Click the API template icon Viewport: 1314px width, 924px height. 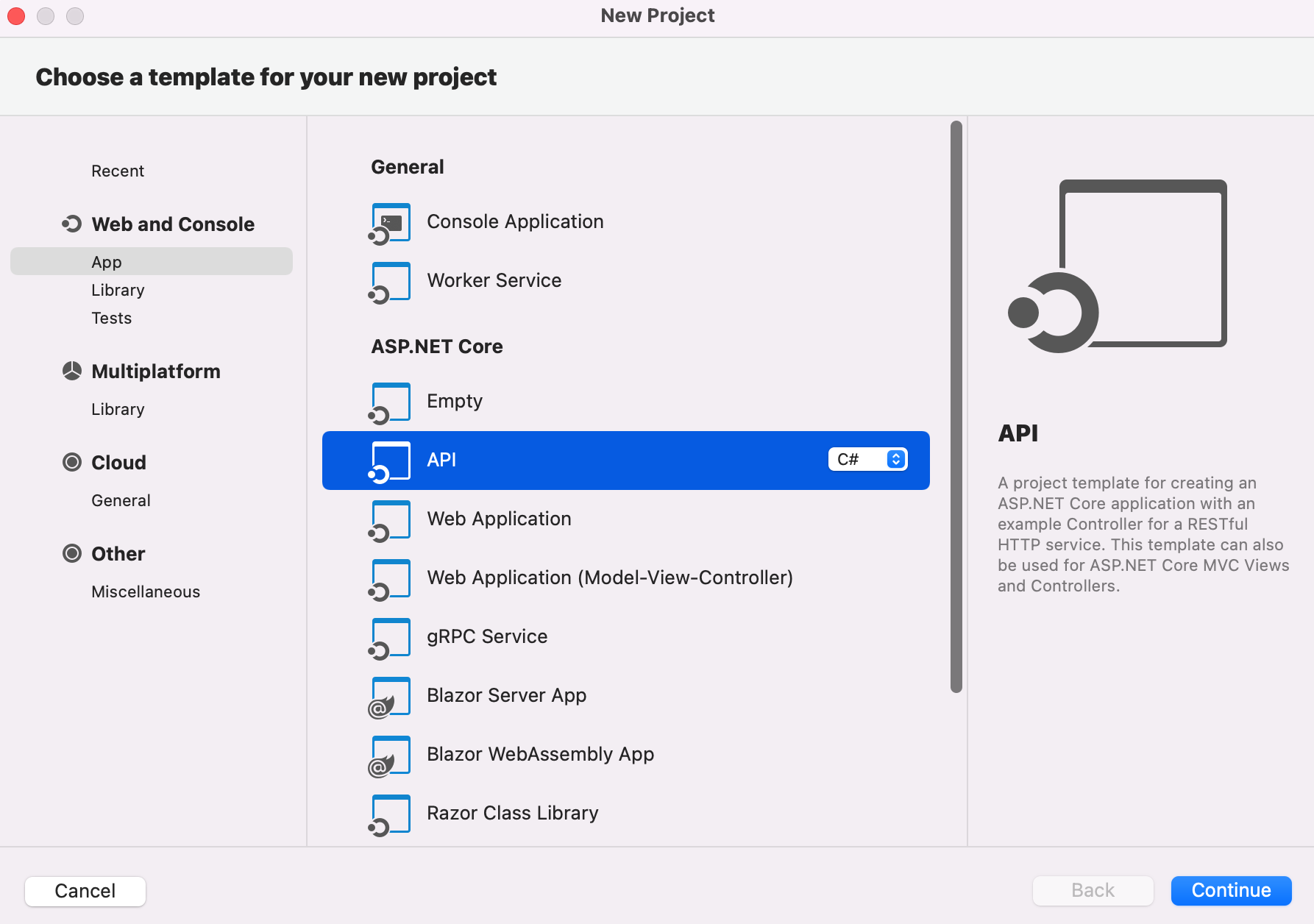coord(389,462)
